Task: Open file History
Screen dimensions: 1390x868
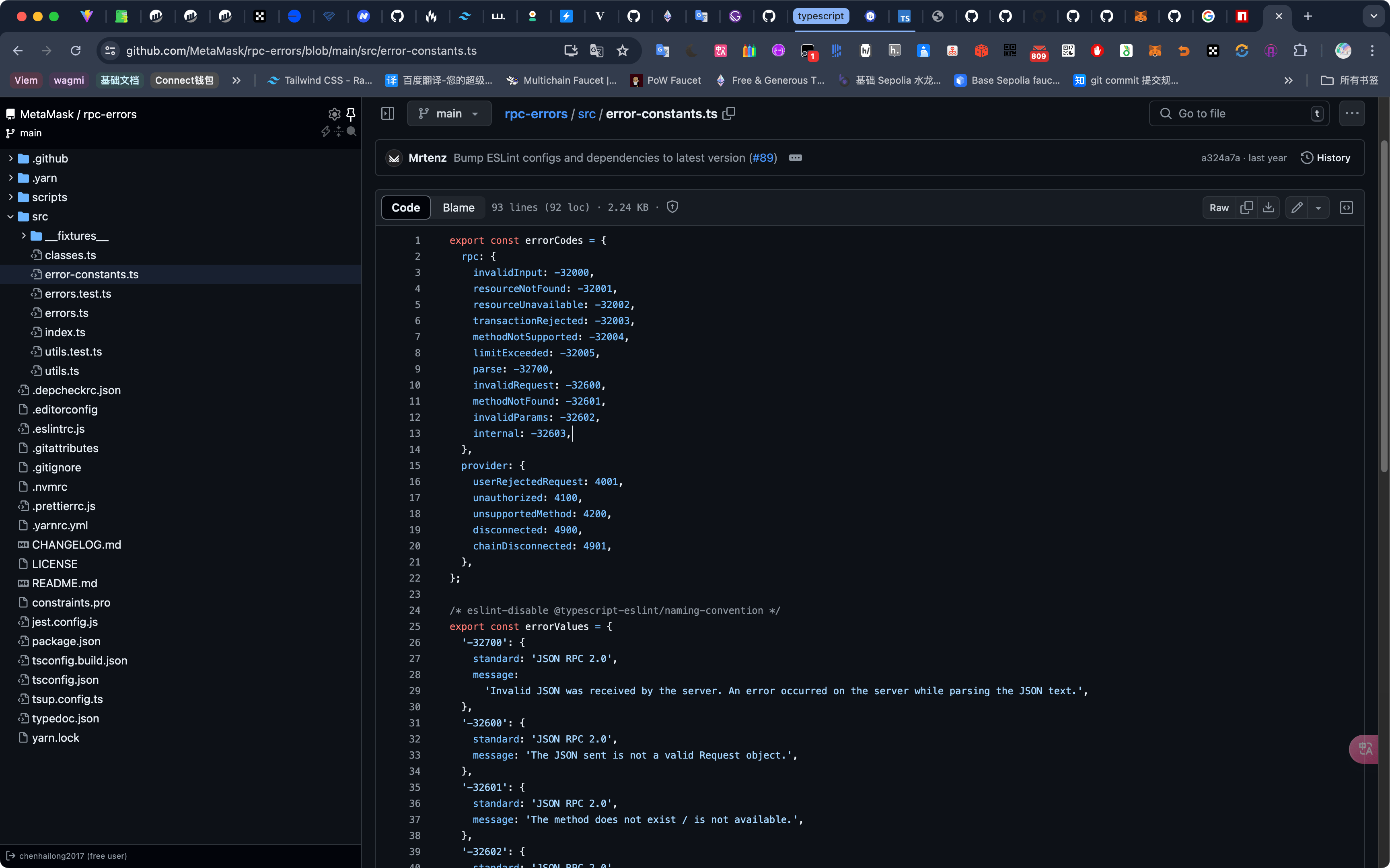Action: [1325, 158]
